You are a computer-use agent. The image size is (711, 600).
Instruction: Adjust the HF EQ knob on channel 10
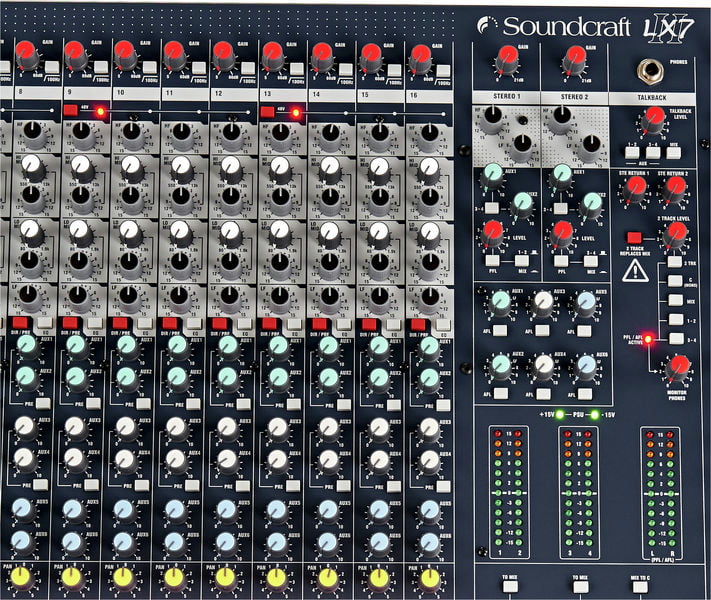tap(131, 135)
